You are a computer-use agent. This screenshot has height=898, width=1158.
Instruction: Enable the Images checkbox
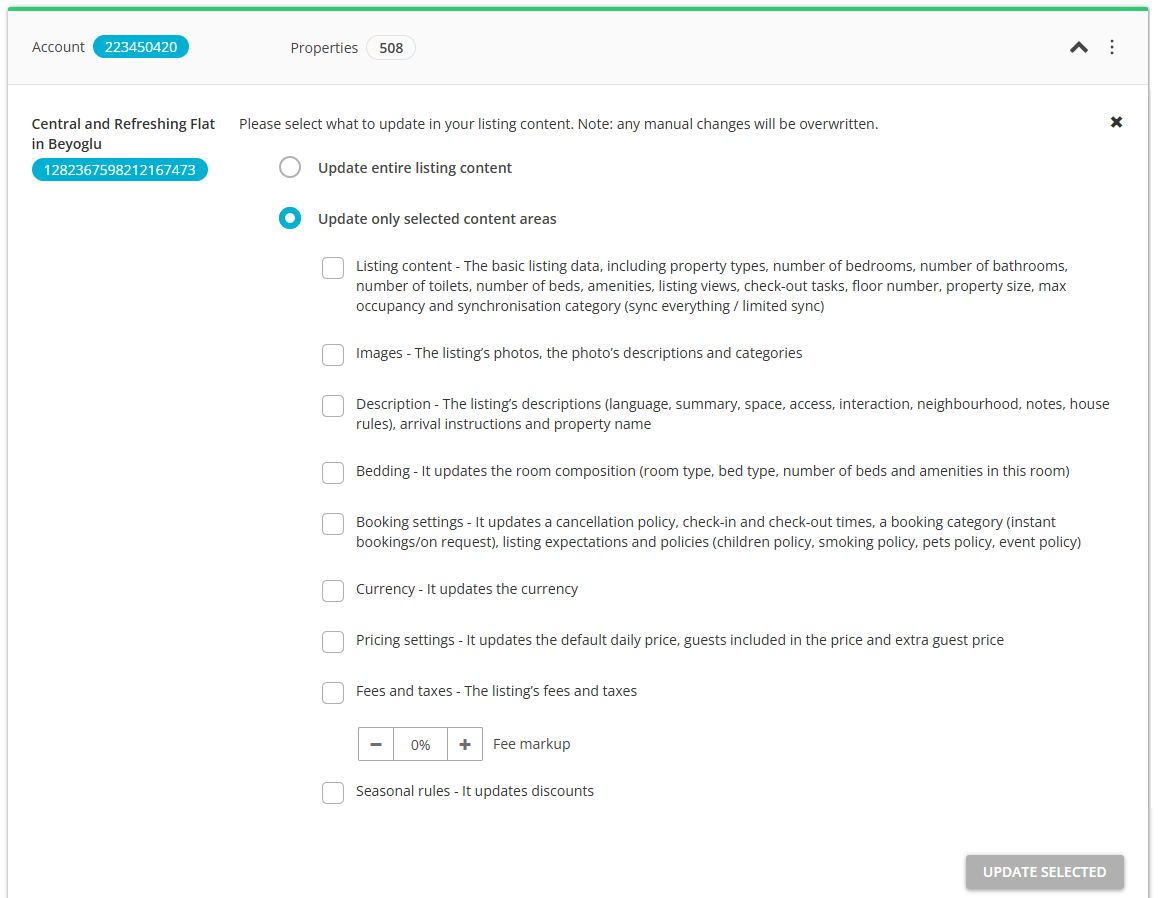(x=333, y=354)
